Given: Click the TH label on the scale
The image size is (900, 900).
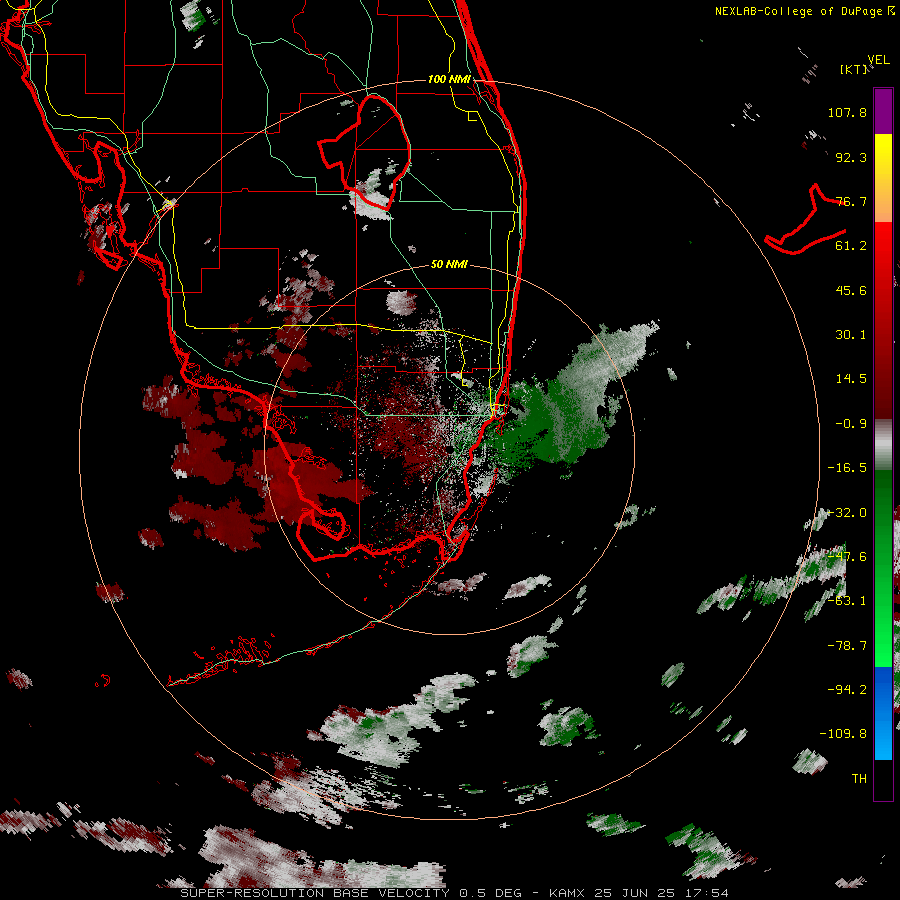Looking at the screenshot, I should pyautogui.click(x=859, y=778).
